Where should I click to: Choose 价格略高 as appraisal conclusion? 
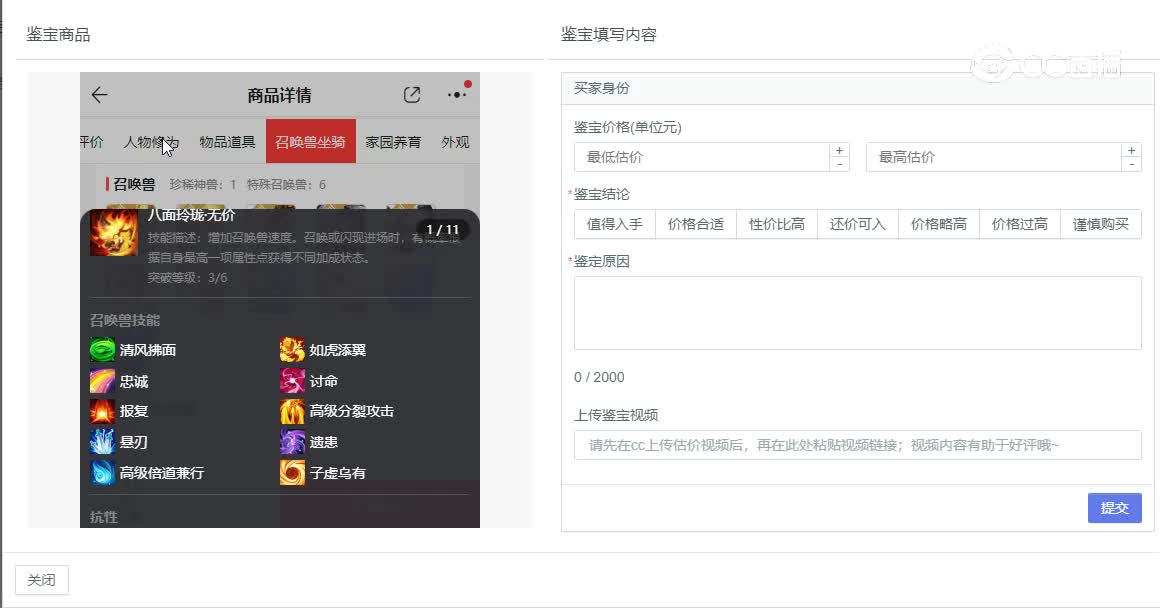[x=939, y=224]
